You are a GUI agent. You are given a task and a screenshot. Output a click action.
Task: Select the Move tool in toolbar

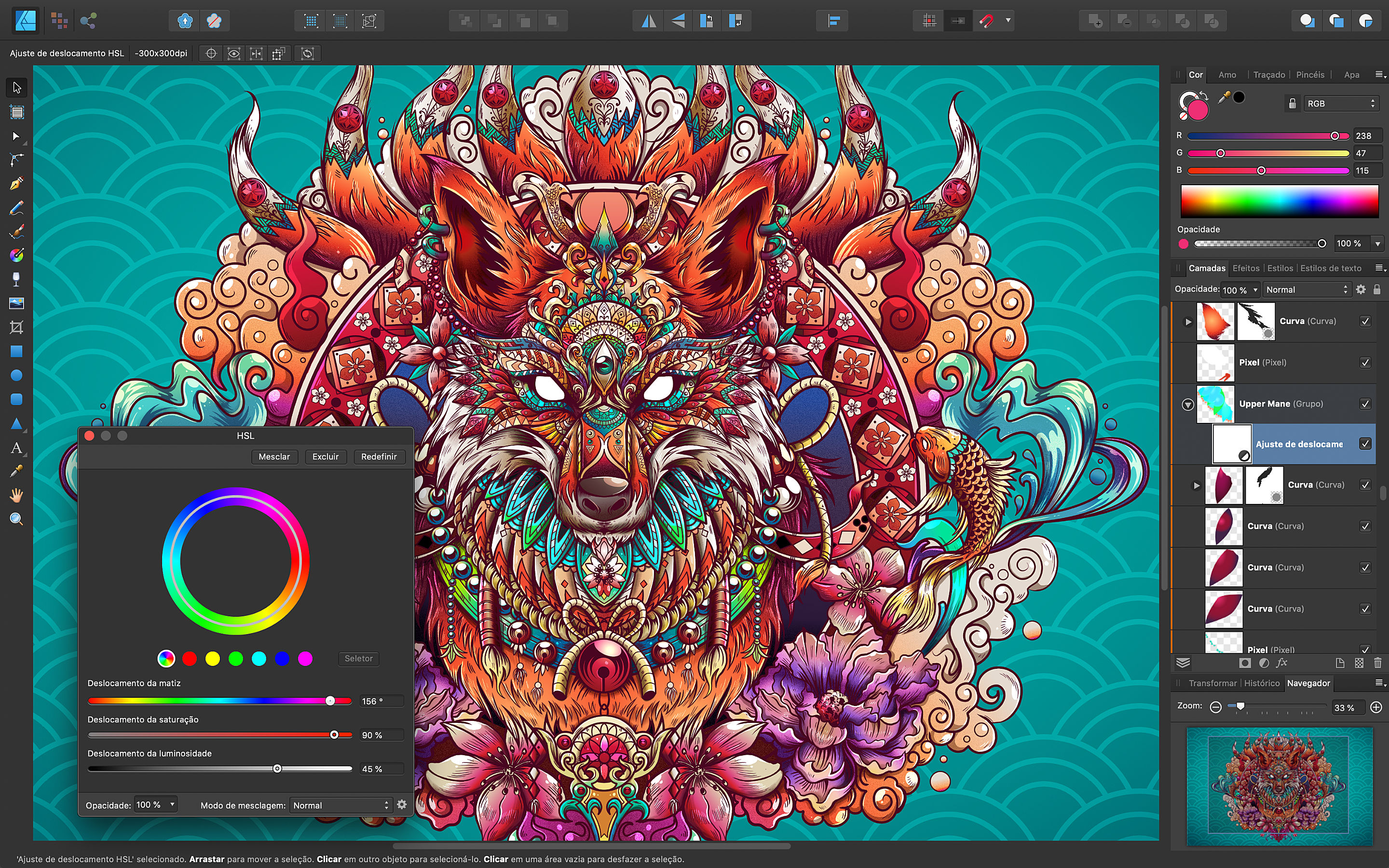(x=15, y=87)
